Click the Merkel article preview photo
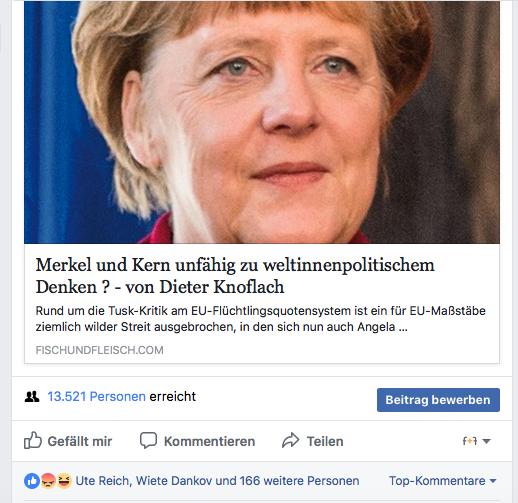518x503 pixels. coord(262,122)
